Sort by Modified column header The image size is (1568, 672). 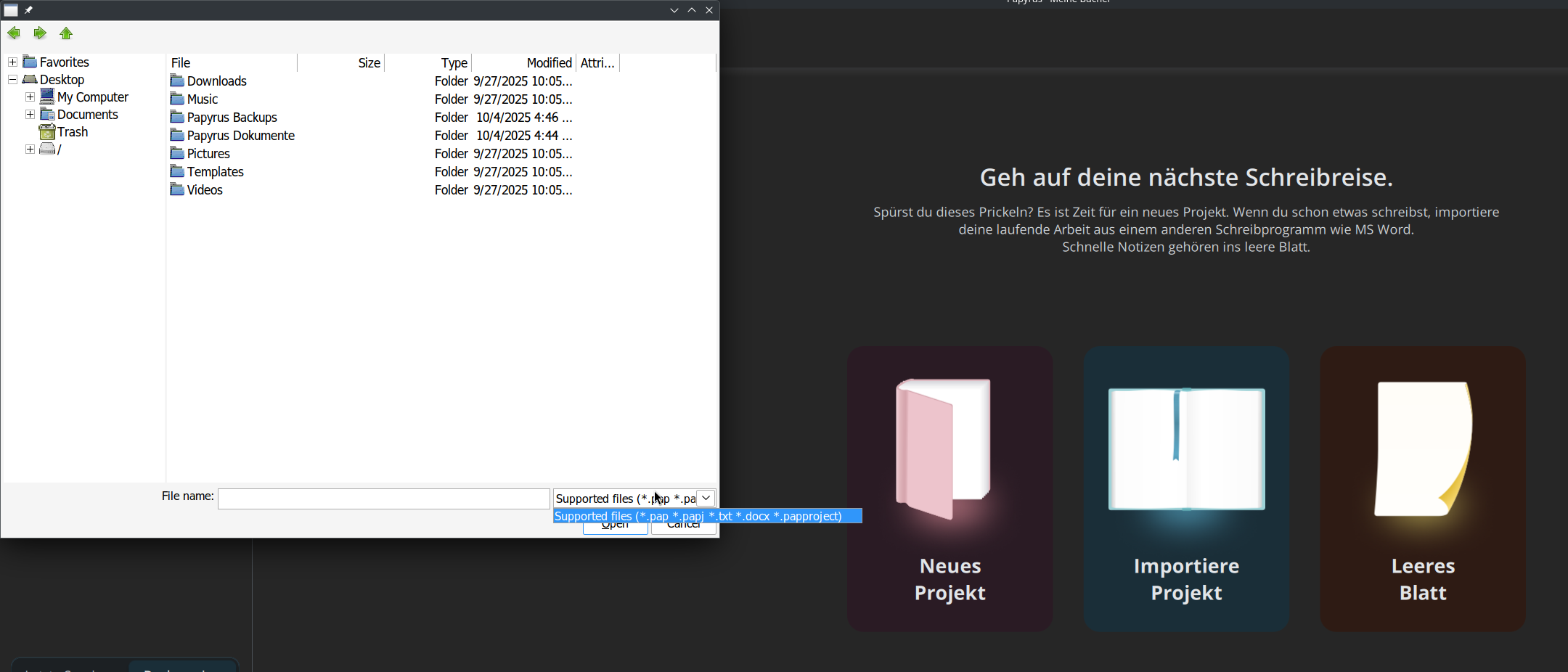(549, 63)
